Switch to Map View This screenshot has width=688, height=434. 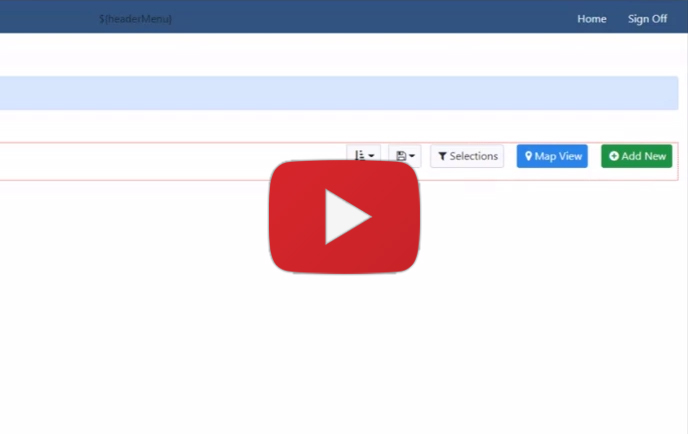pyautogui.click(x=552, y=156)
